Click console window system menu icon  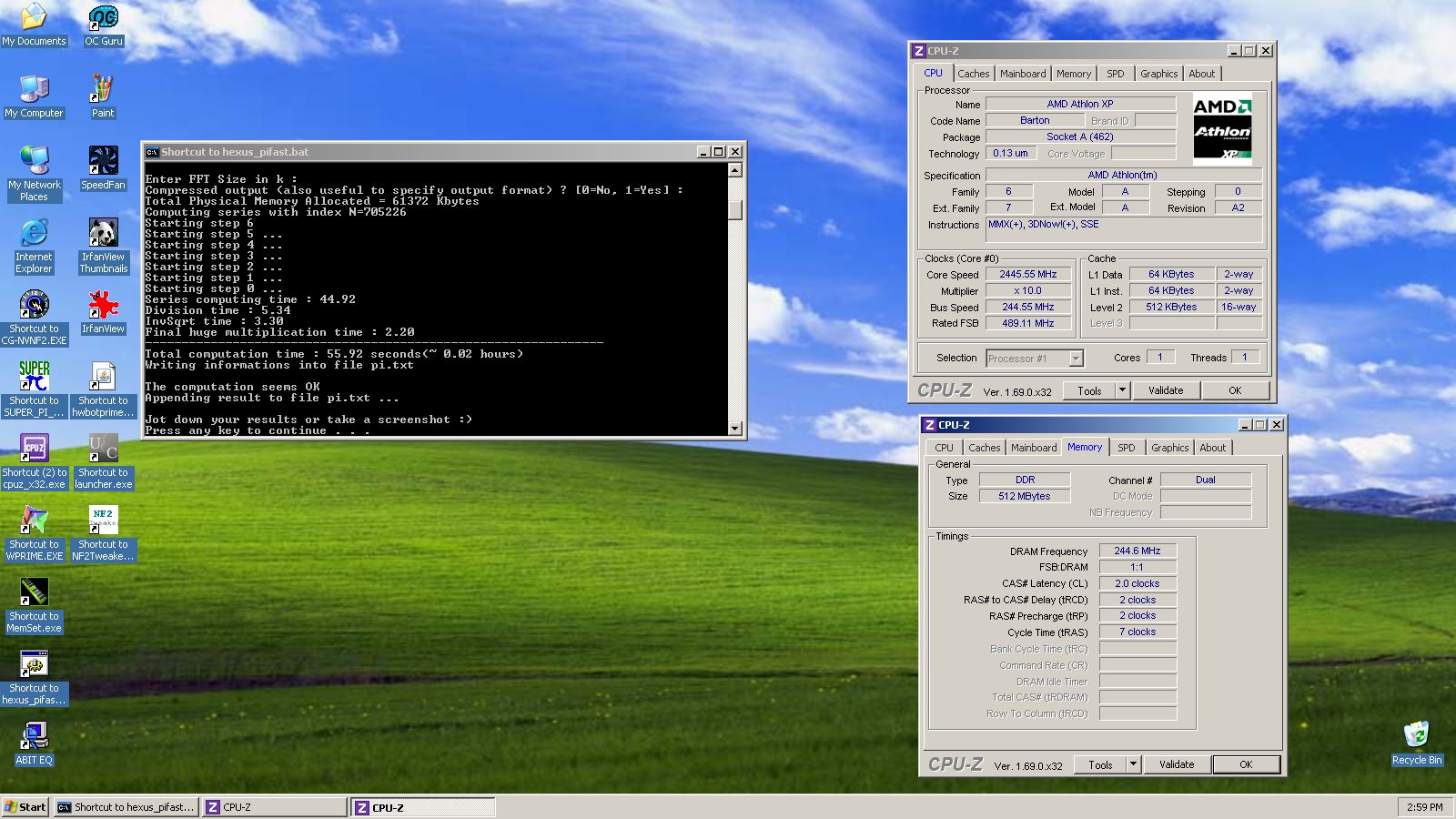tap(152, 152)
